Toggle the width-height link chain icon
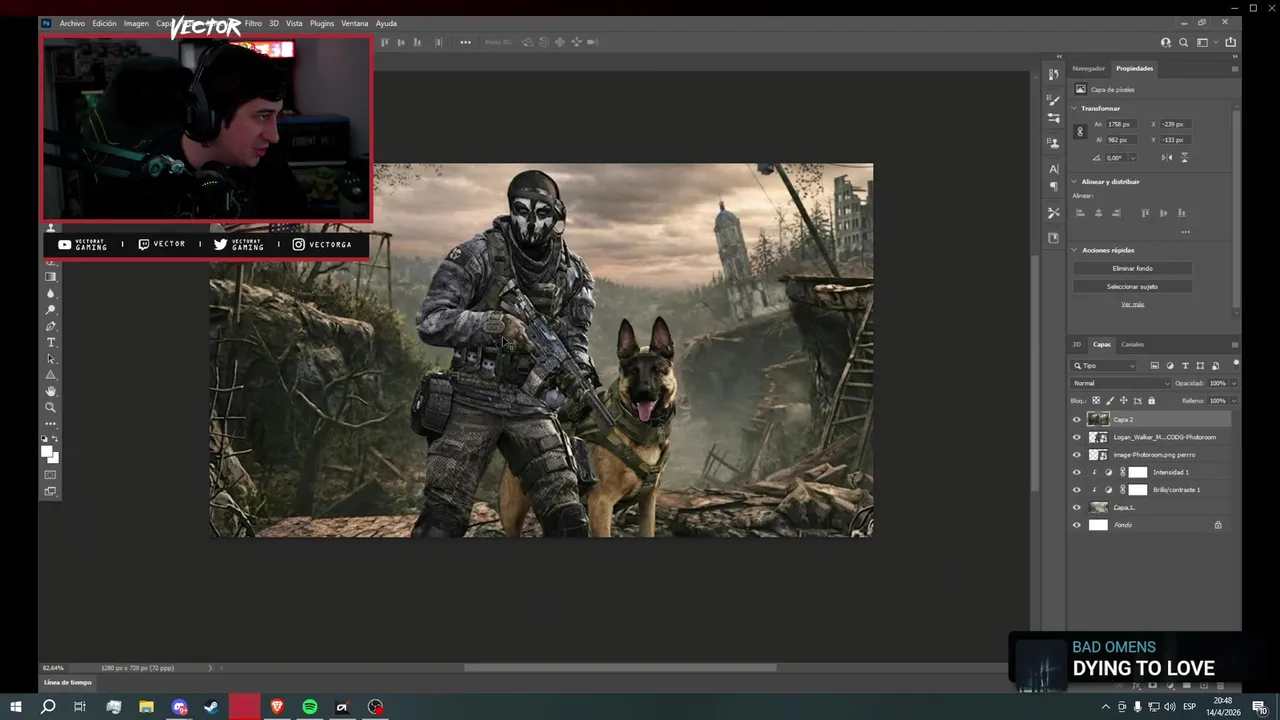 tap(1080, 132)
